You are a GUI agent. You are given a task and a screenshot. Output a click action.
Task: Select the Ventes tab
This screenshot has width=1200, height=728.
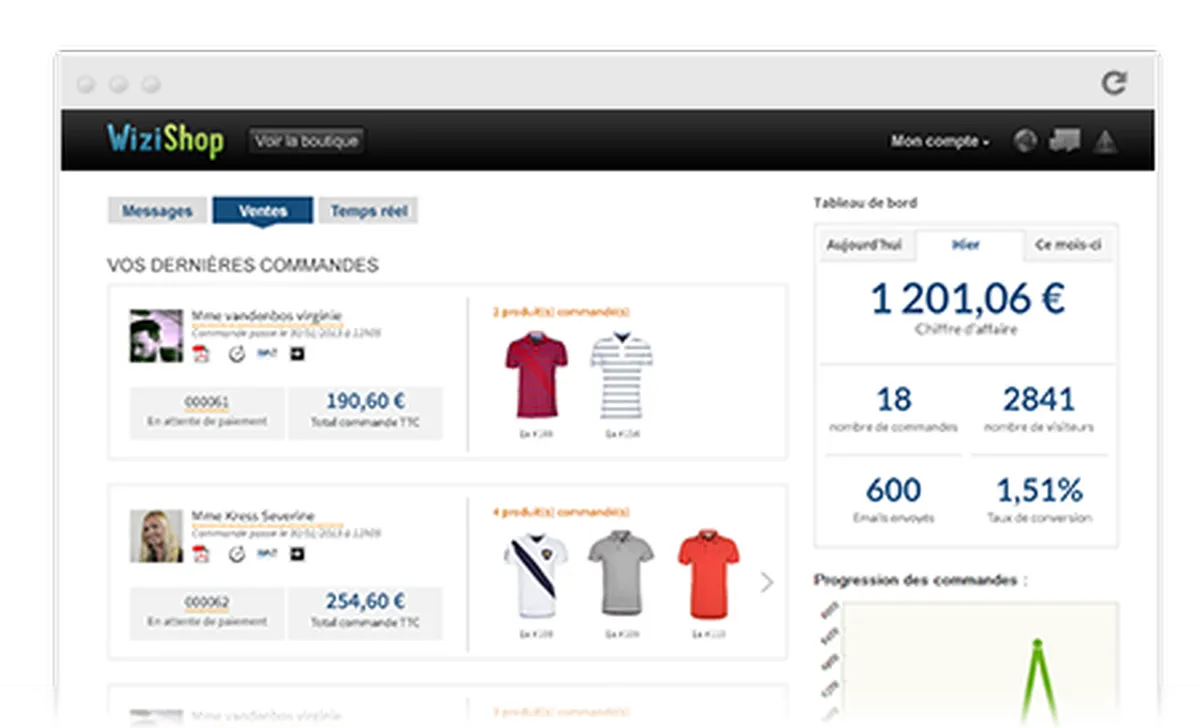click(263, 211)
